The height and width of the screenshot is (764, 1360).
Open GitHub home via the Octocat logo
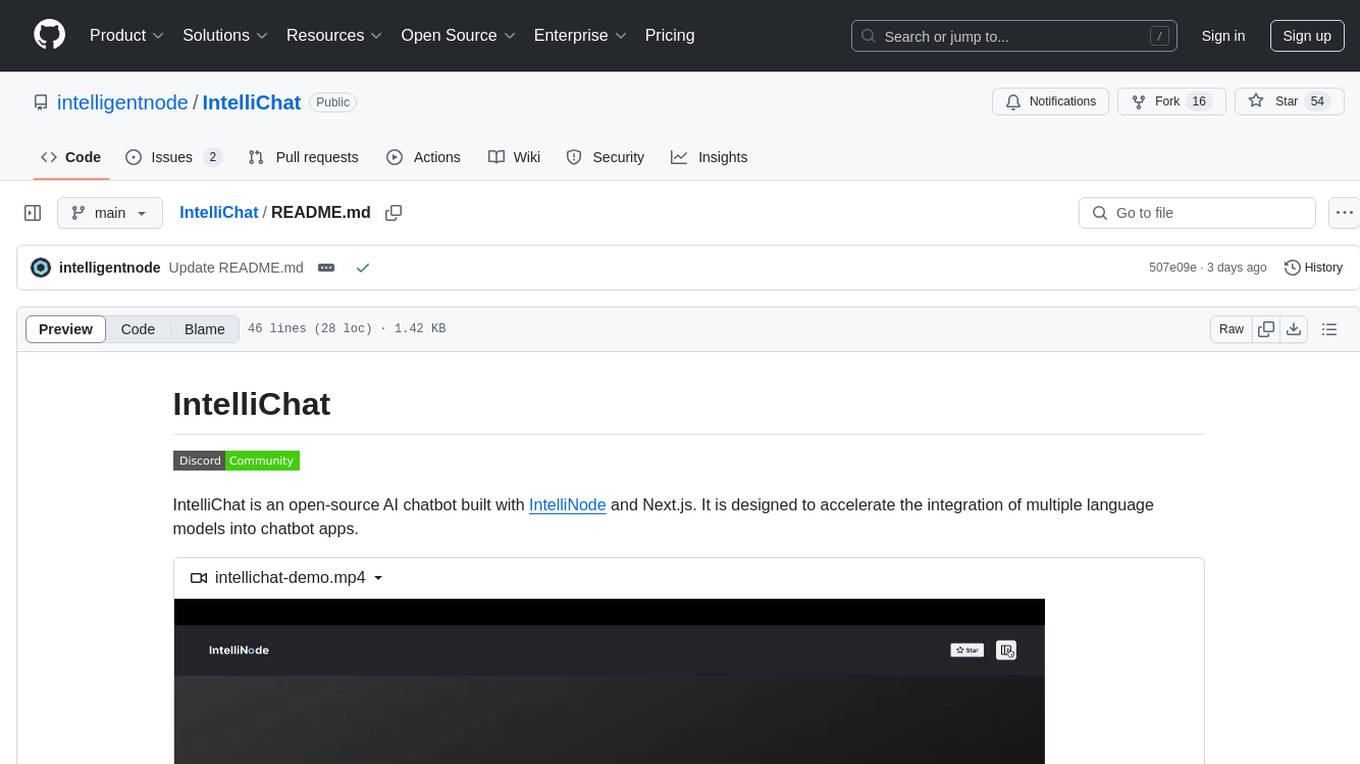[50, 35]
